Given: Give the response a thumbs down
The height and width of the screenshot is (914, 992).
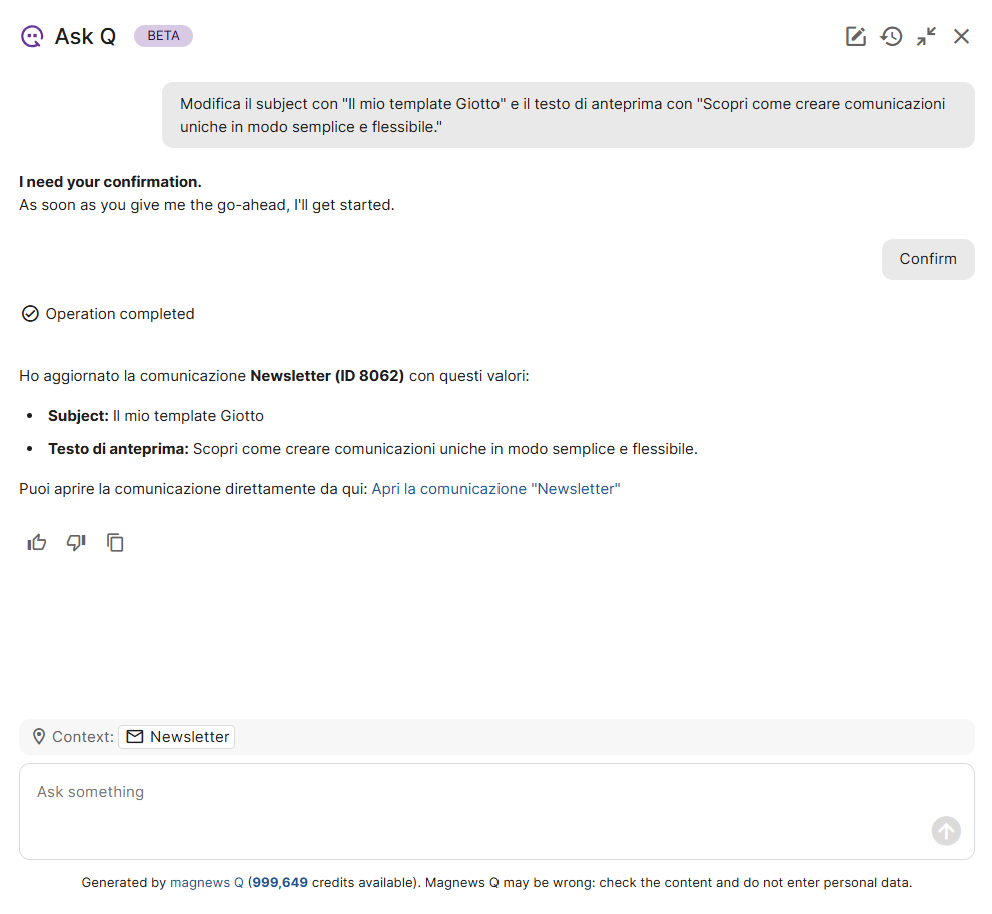Looking at the screenshot, I should [x=76, y=543].
